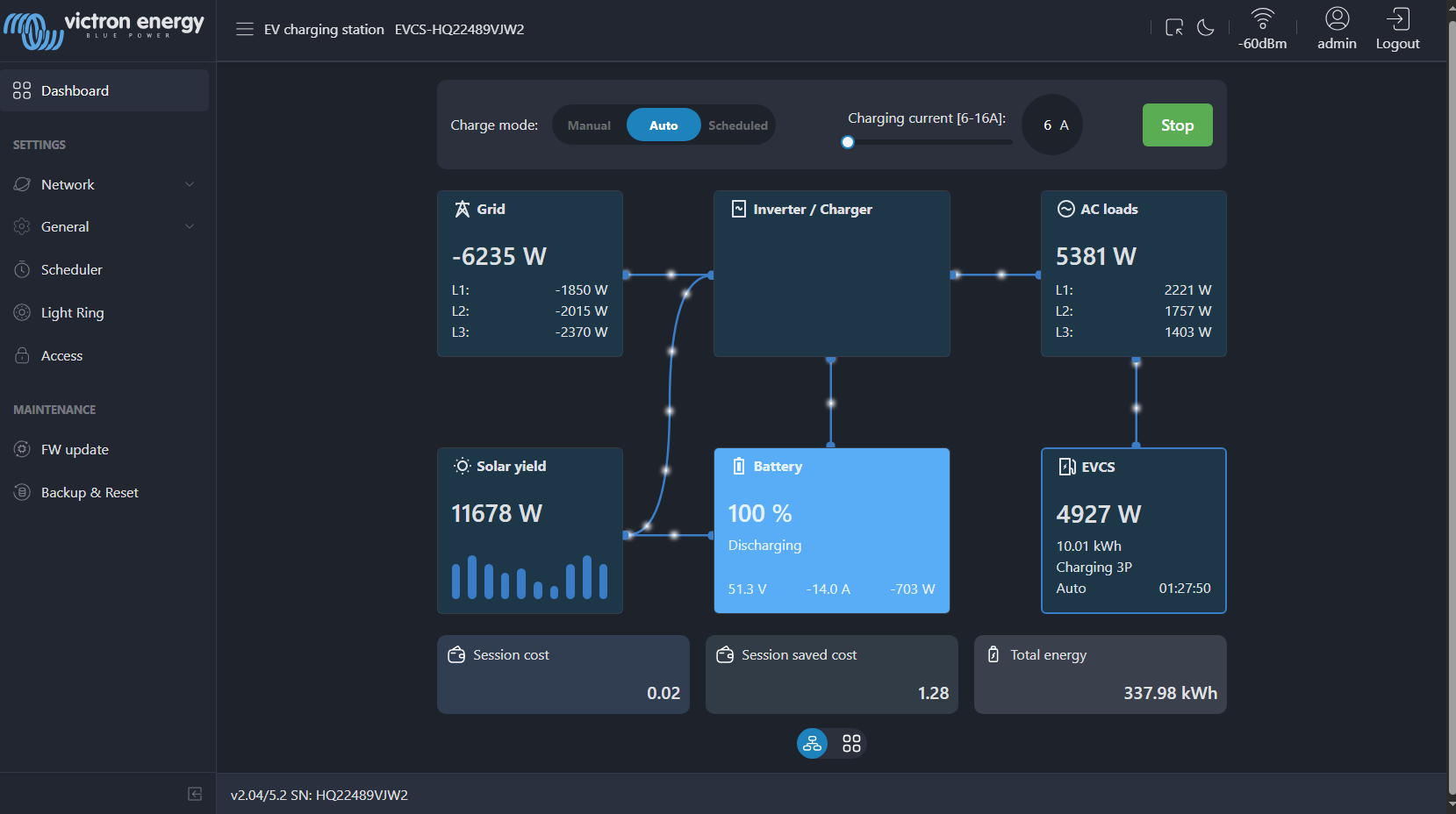
Task: Click the FW update icon
Action: click(x=22, y=449)
